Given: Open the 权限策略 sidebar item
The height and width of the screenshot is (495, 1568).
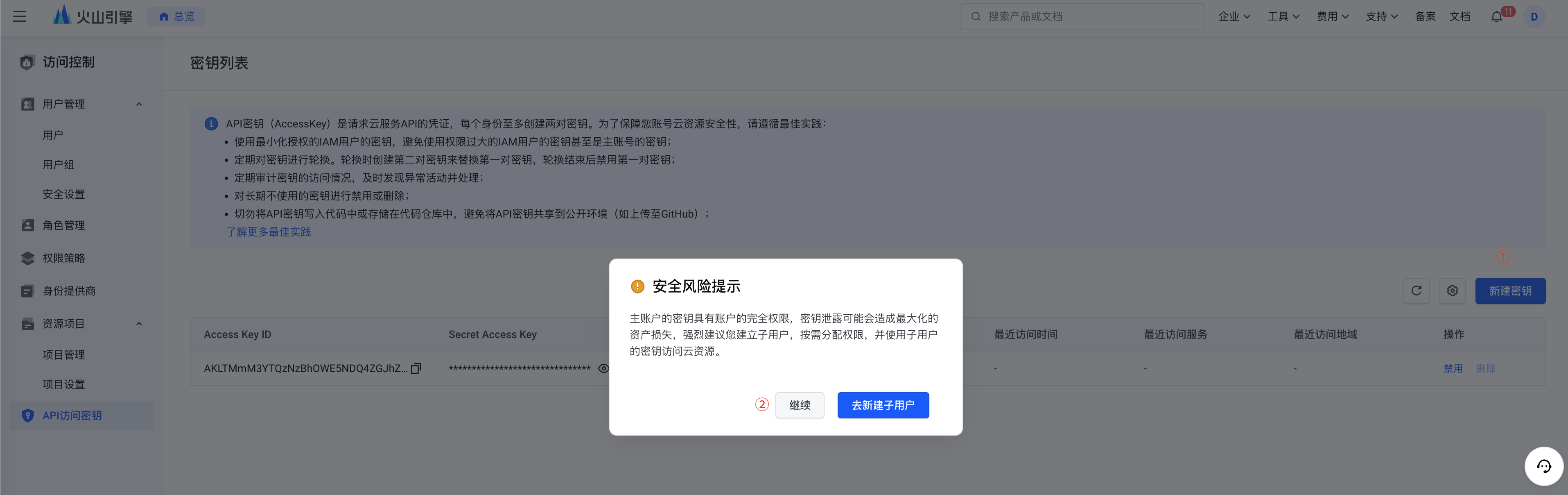Looking at the screenshot, I should [x=64, y=259].
